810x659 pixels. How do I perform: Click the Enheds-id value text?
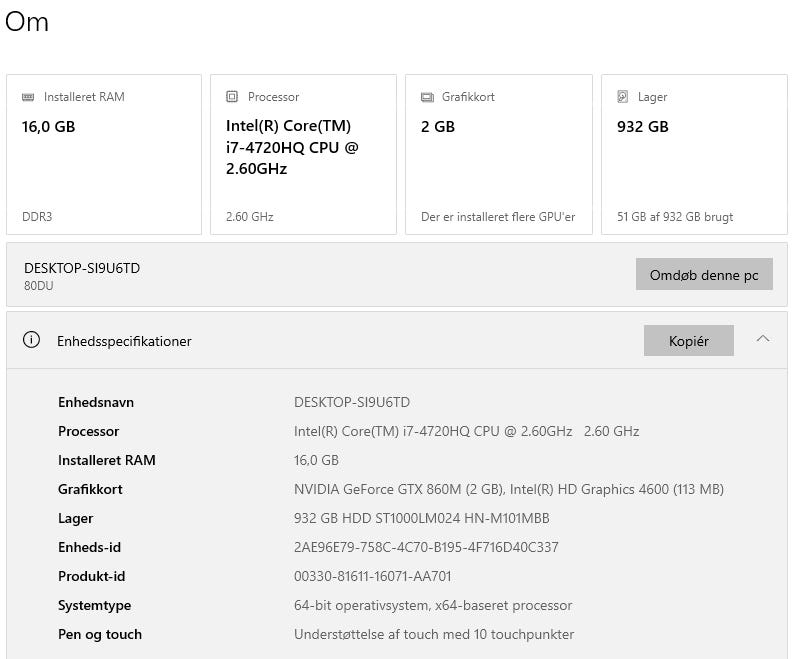(426, 547)
